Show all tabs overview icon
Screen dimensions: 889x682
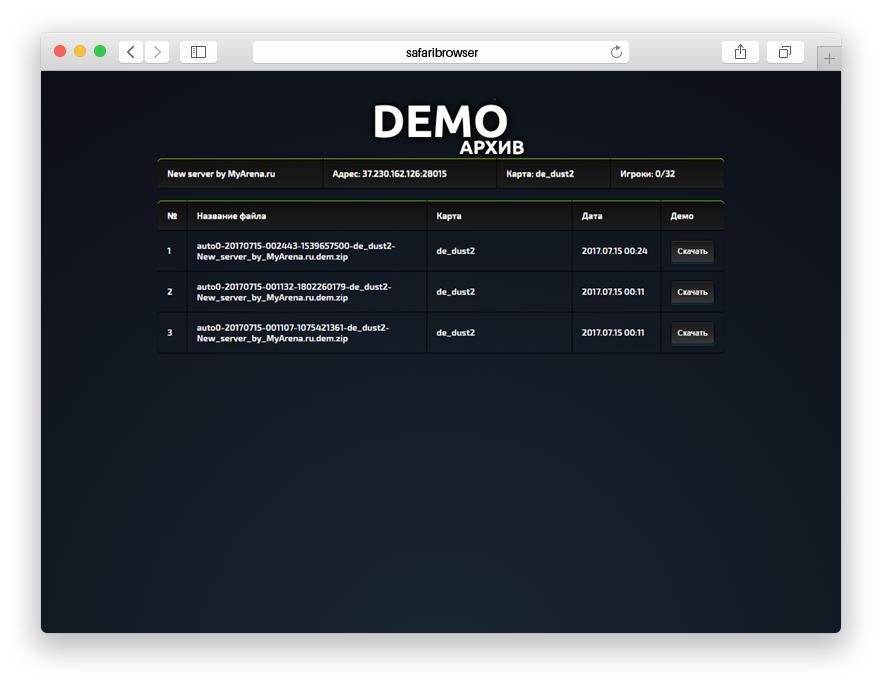click(x=785, y=52)
